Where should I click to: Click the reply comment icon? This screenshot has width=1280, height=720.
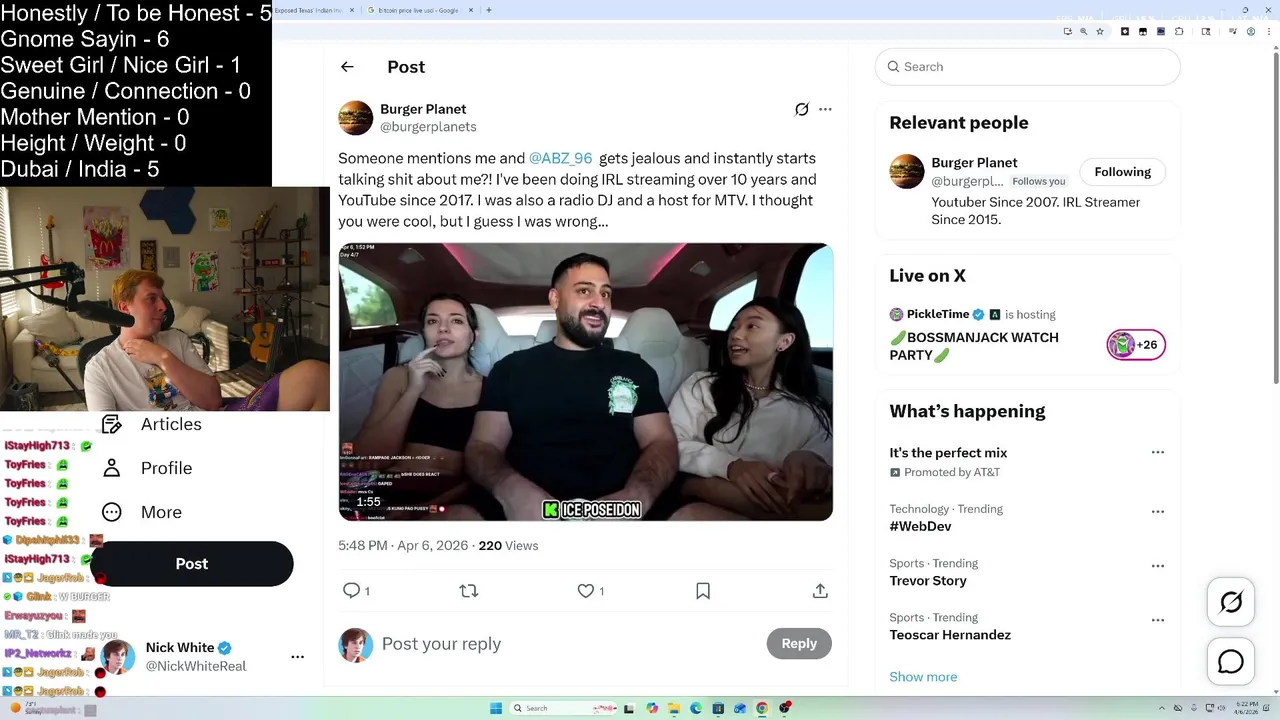click(351, 591)
